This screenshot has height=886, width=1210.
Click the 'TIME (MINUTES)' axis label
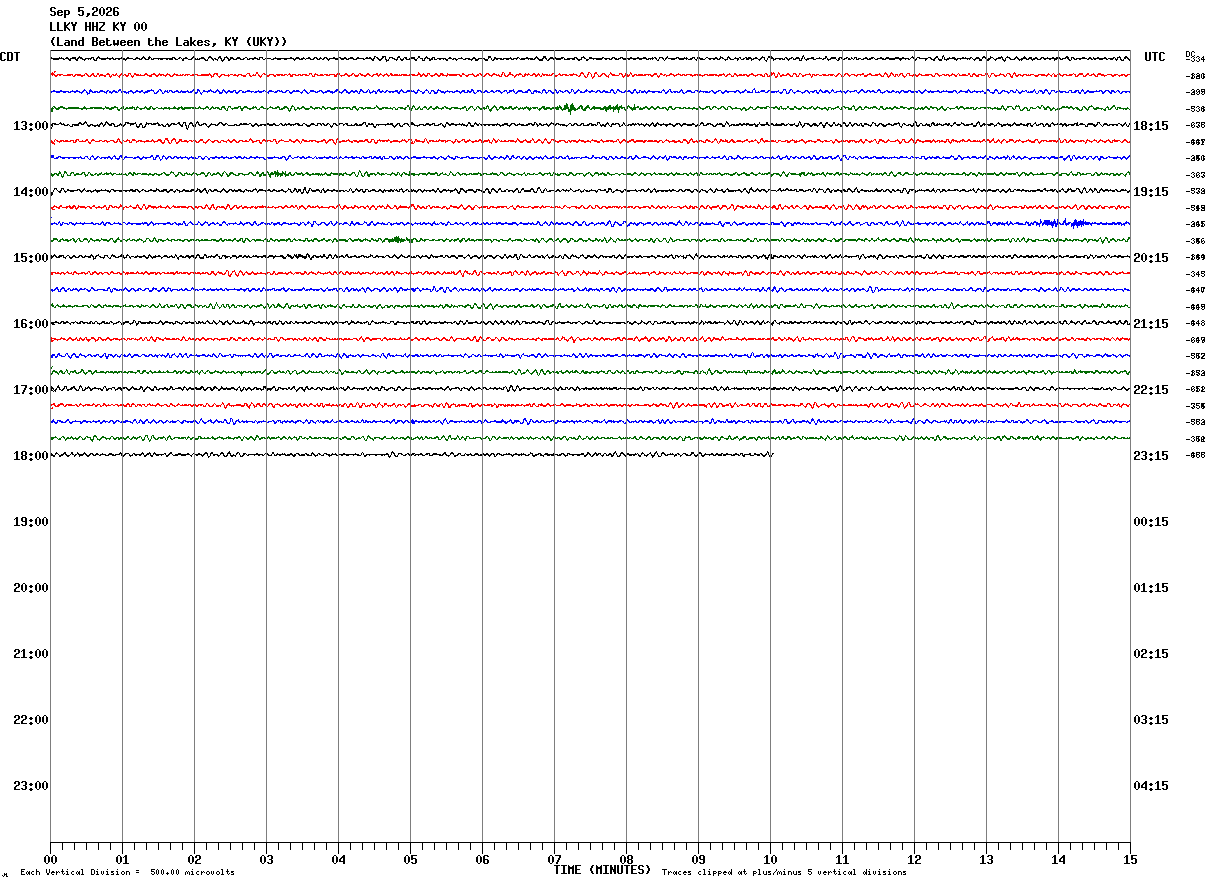click(x=602, y=870)
